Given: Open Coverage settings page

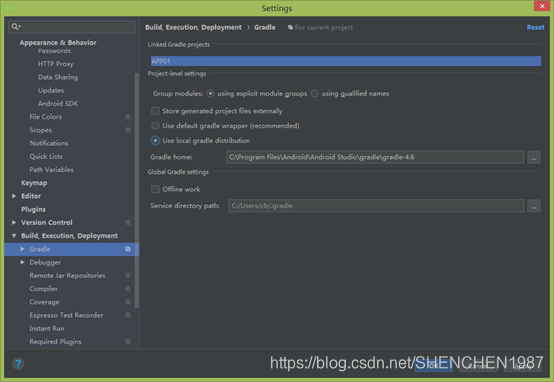Looking at the screenshot, I should 44,302.
